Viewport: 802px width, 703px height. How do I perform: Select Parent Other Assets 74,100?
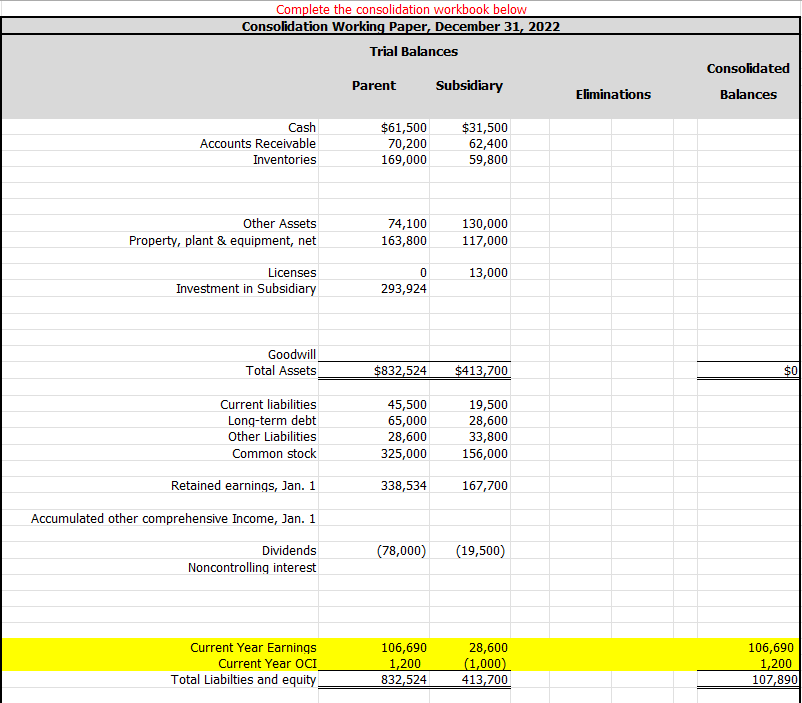tap(407, 224)
